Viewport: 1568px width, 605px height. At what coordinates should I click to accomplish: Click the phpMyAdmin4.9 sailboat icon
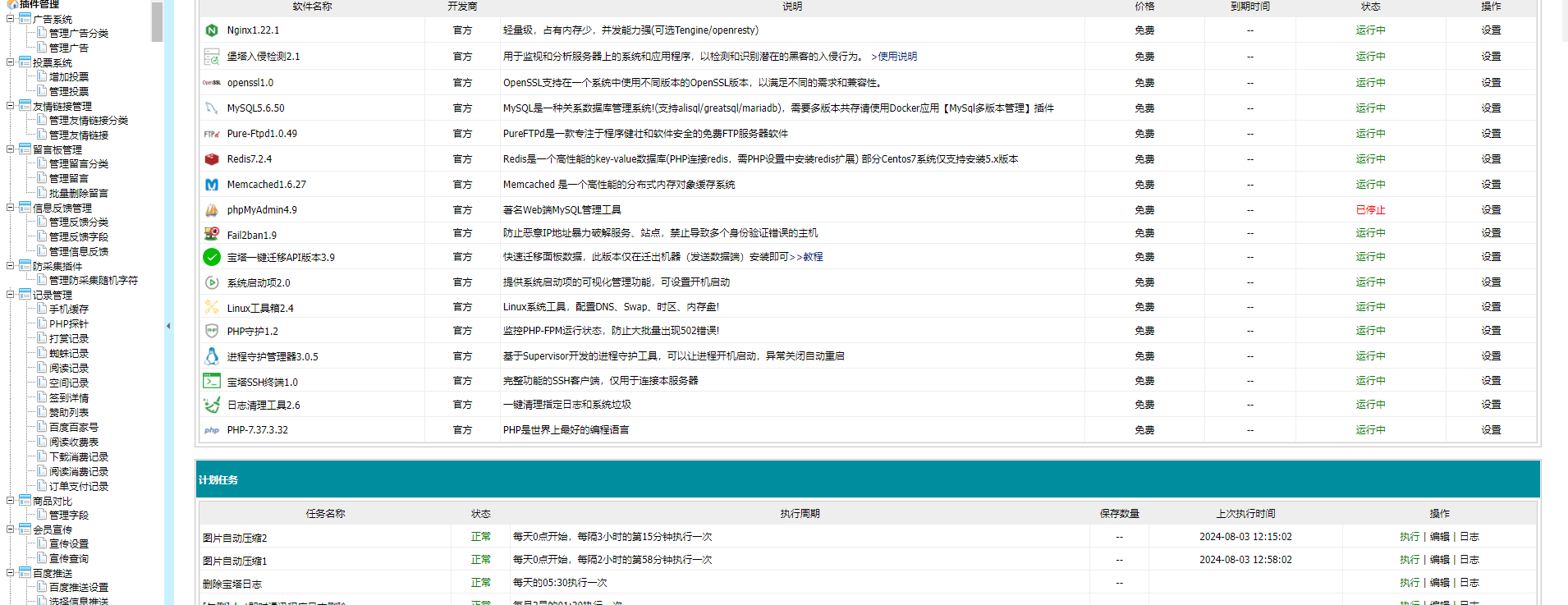211,210
